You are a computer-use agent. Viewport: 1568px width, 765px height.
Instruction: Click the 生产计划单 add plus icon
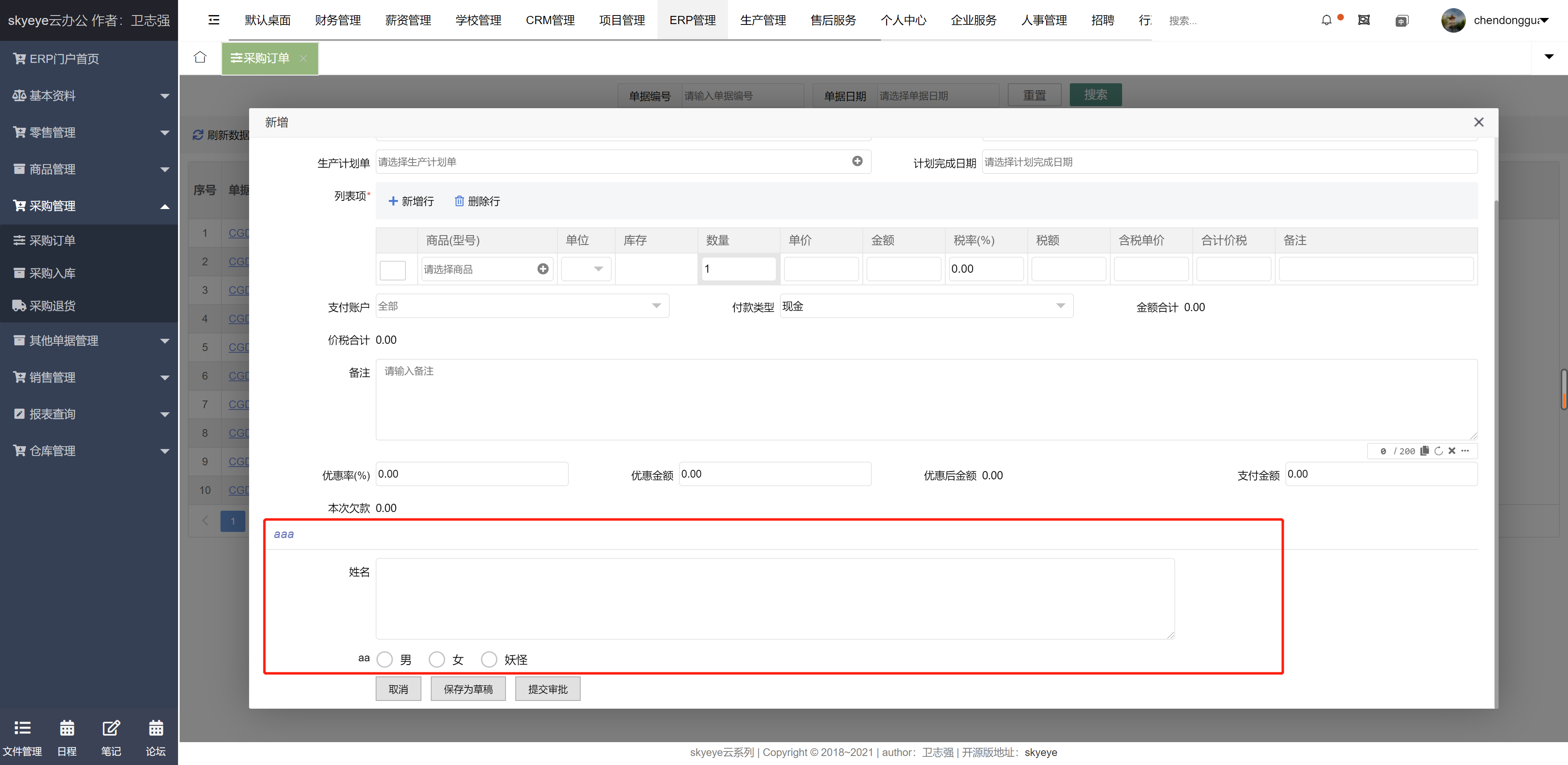pos(858,162)
